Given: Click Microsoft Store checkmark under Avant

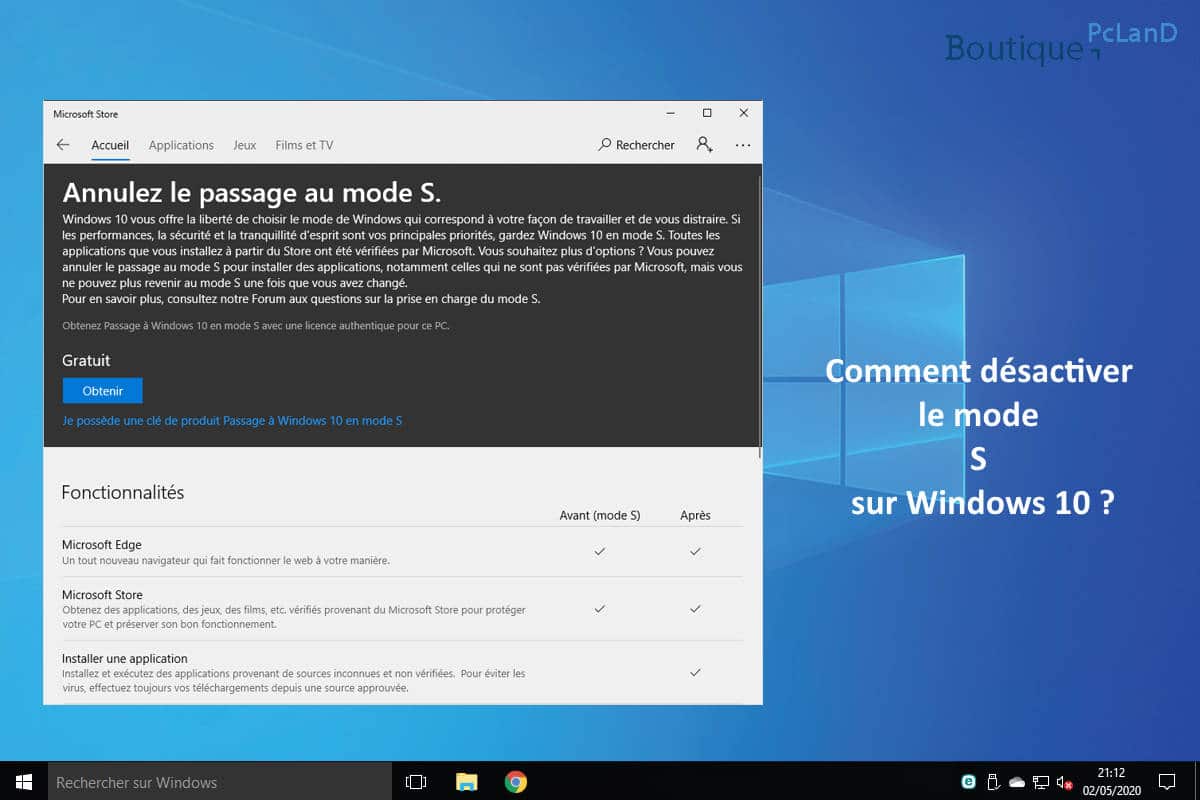Looking at the screenshot, I should point(600,608).
